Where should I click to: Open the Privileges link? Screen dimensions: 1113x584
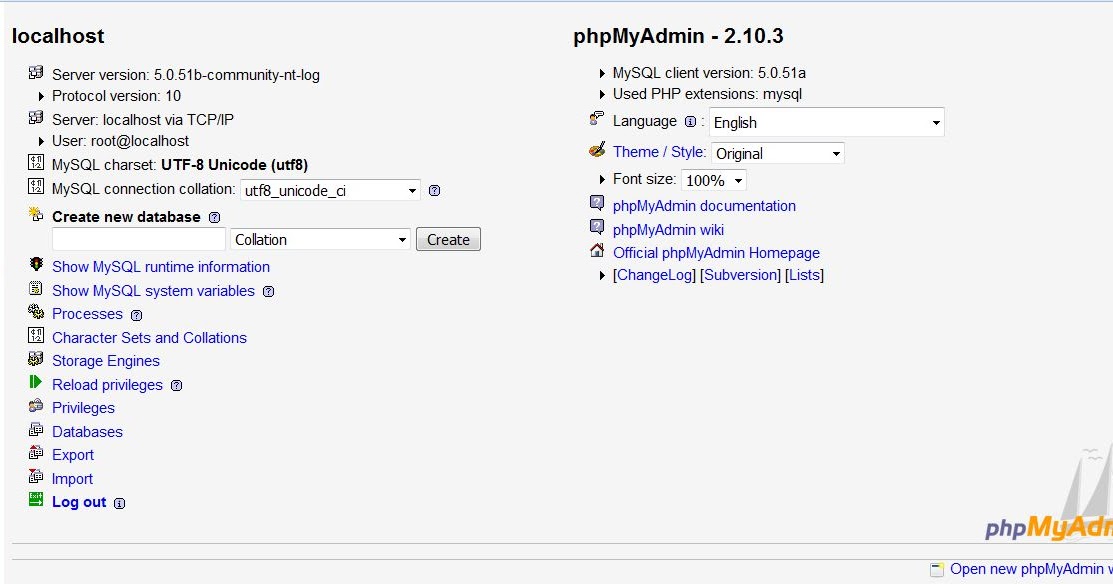(83, 408)
